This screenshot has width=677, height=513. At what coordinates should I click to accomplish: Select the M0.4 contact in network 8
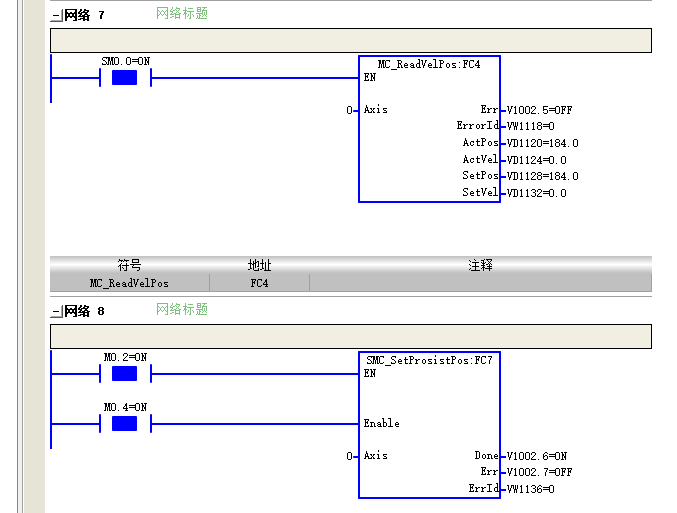click(125, 424)
